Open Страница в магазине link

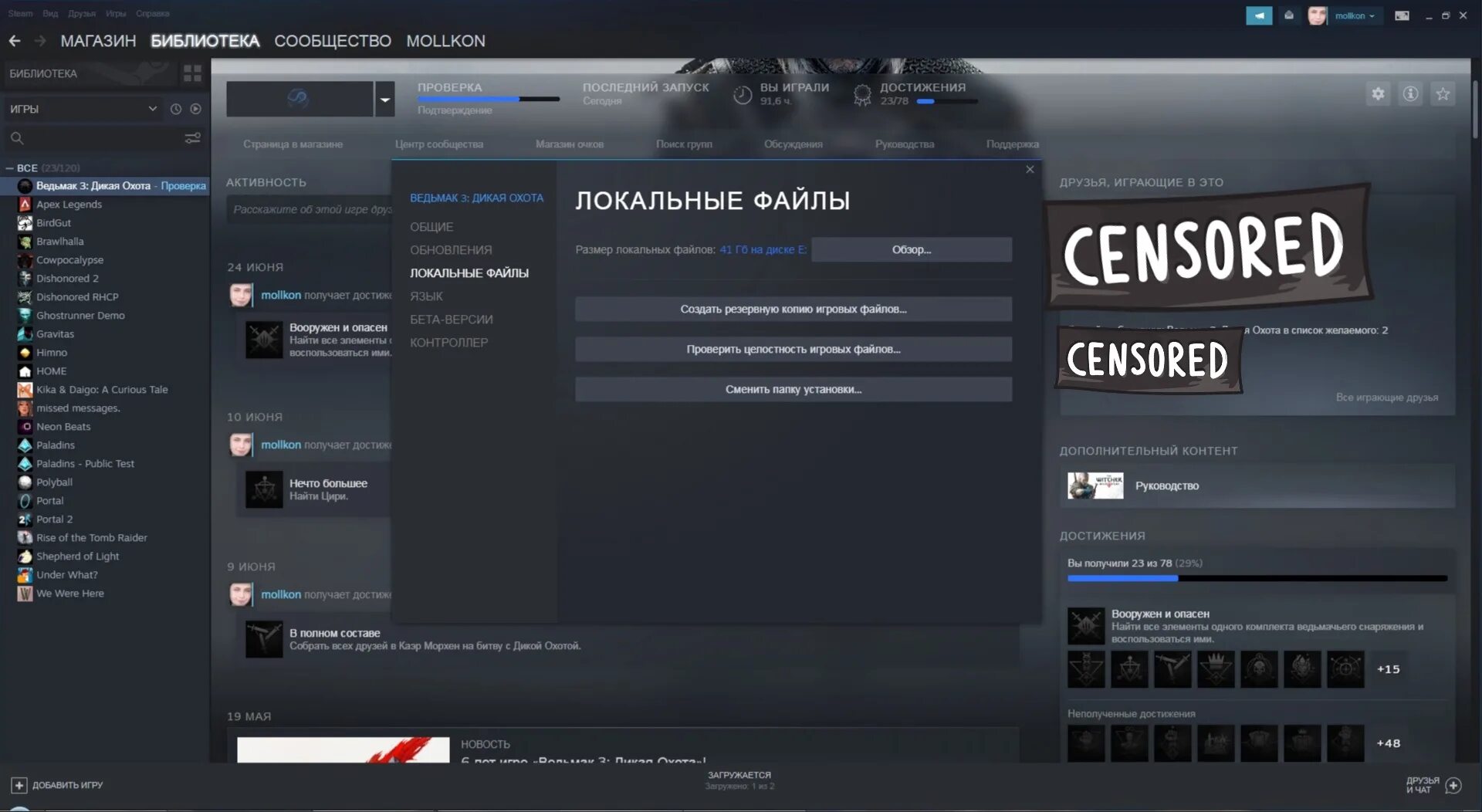293,144
